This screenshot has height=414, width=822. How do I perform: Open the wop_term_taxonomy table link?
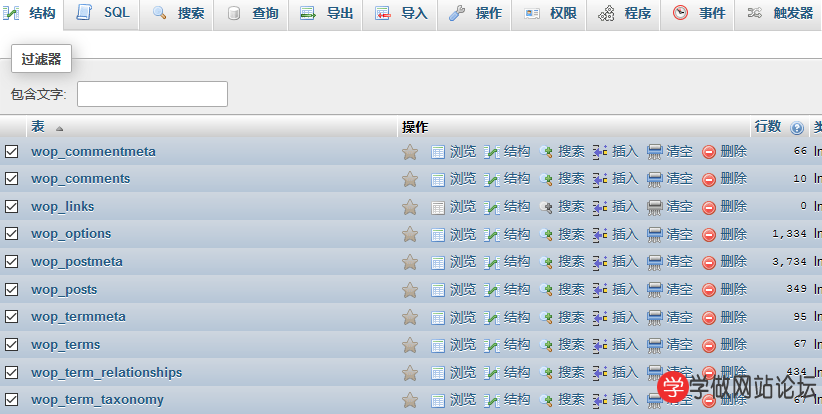coord(97,400)
